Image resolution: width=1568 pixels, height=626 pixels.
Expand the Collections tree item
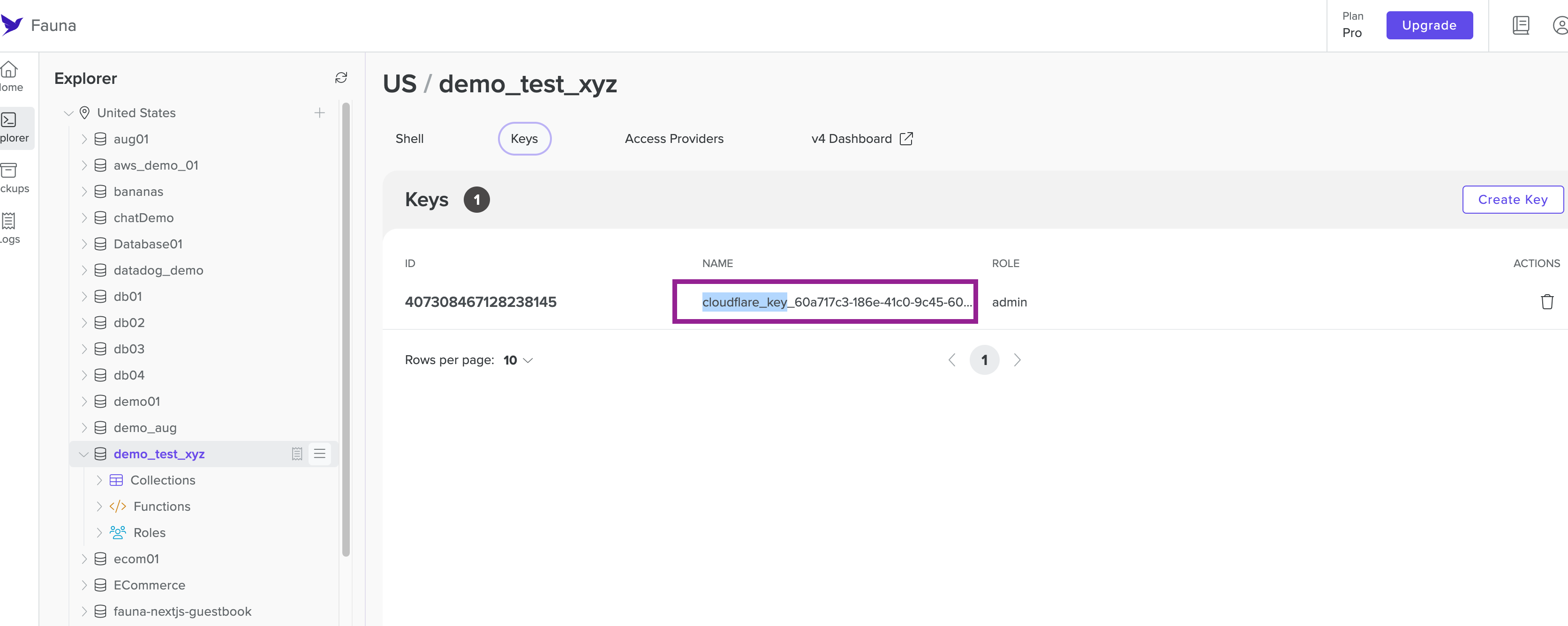98,480
